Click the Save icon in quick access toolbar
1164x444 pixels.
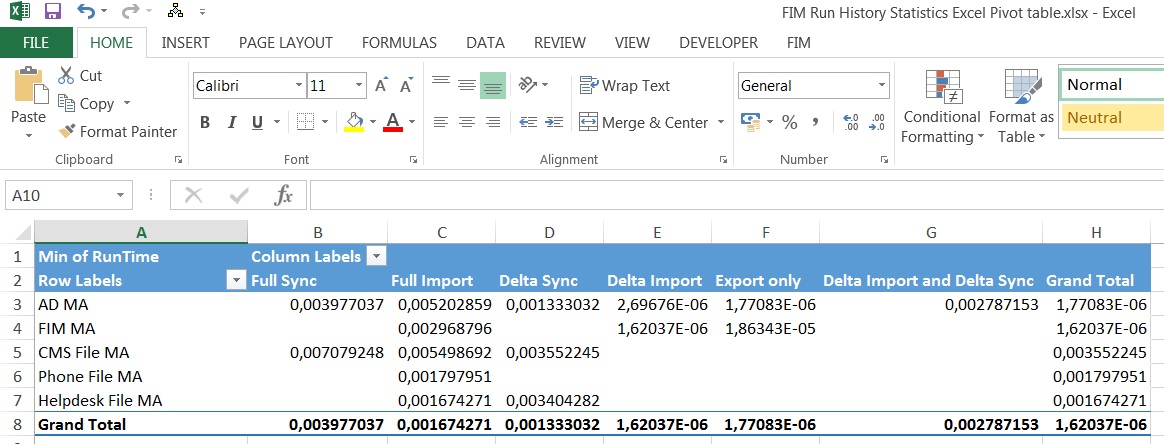tap(53, 12)
